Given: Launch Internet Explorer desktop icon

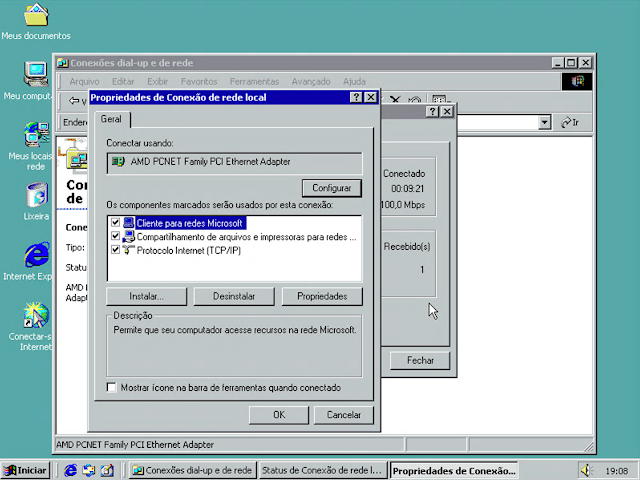Looking at the screenshot, I should tap(37, 255).
